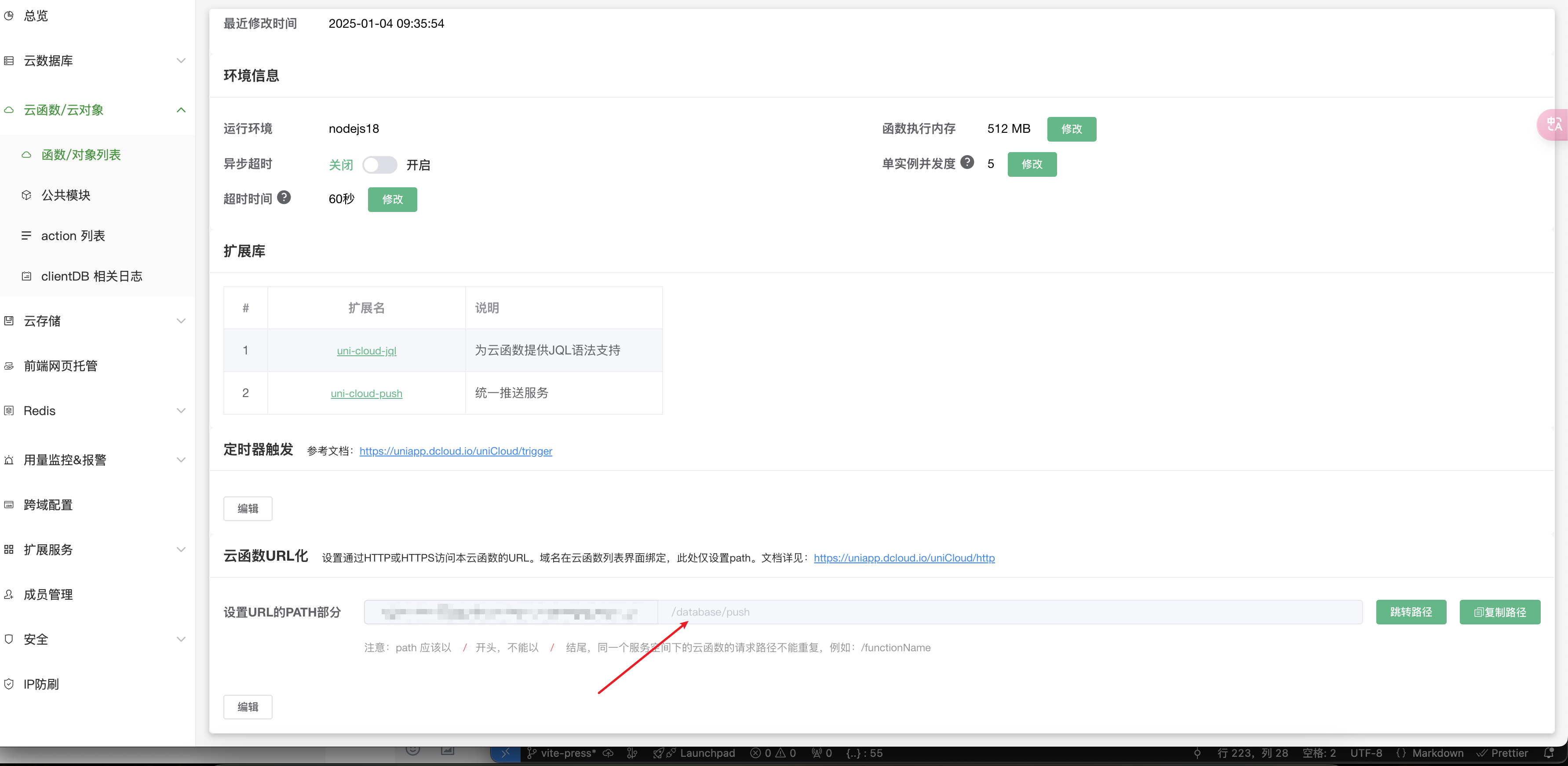Click the 云数据库 database icon
1568x766 pixels.
click(x=8, y=61)
